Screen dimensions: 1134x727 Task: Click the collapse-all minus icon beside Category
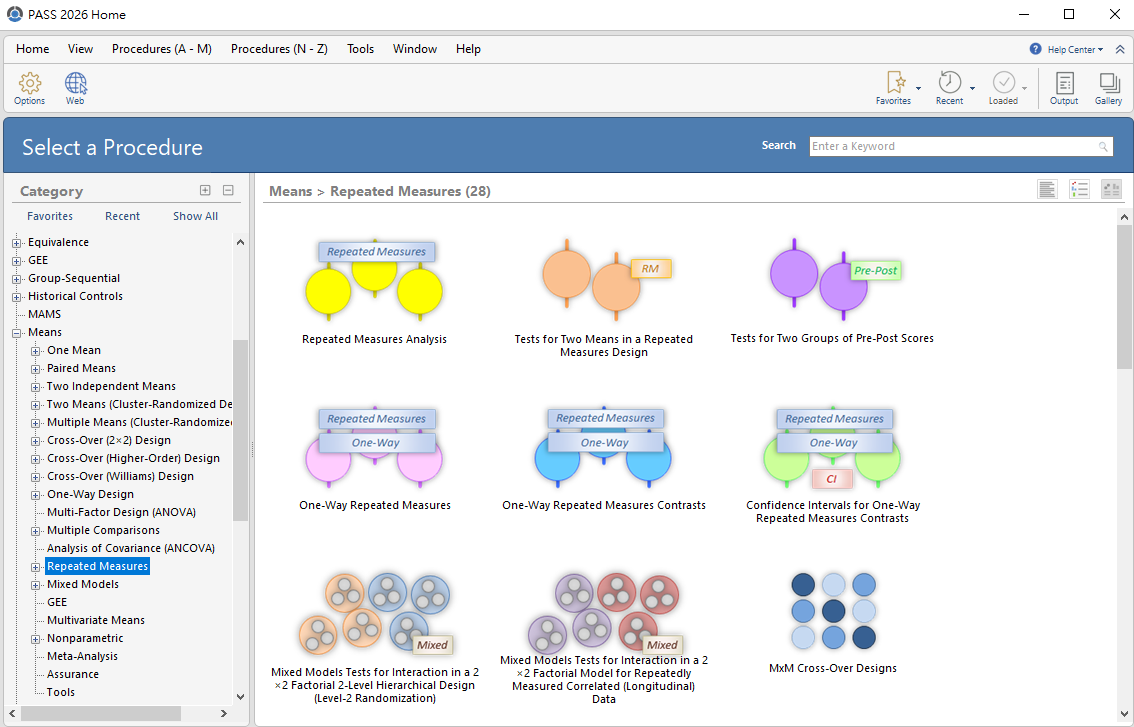[x=228, y=190]
